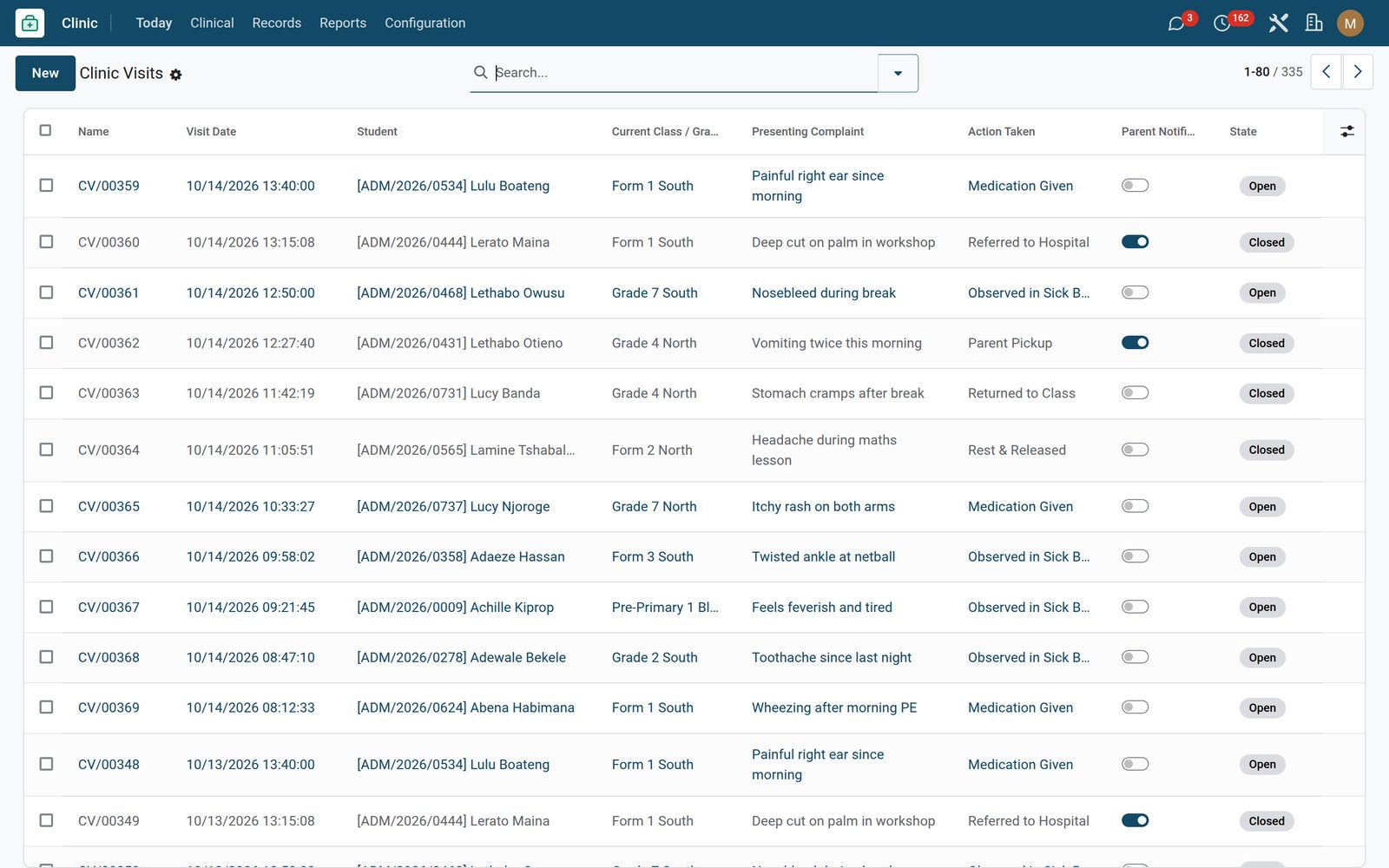Open student Lucy Njoroge link
This screenshot has height=868, width=1389.
click(x=453, y=506)
